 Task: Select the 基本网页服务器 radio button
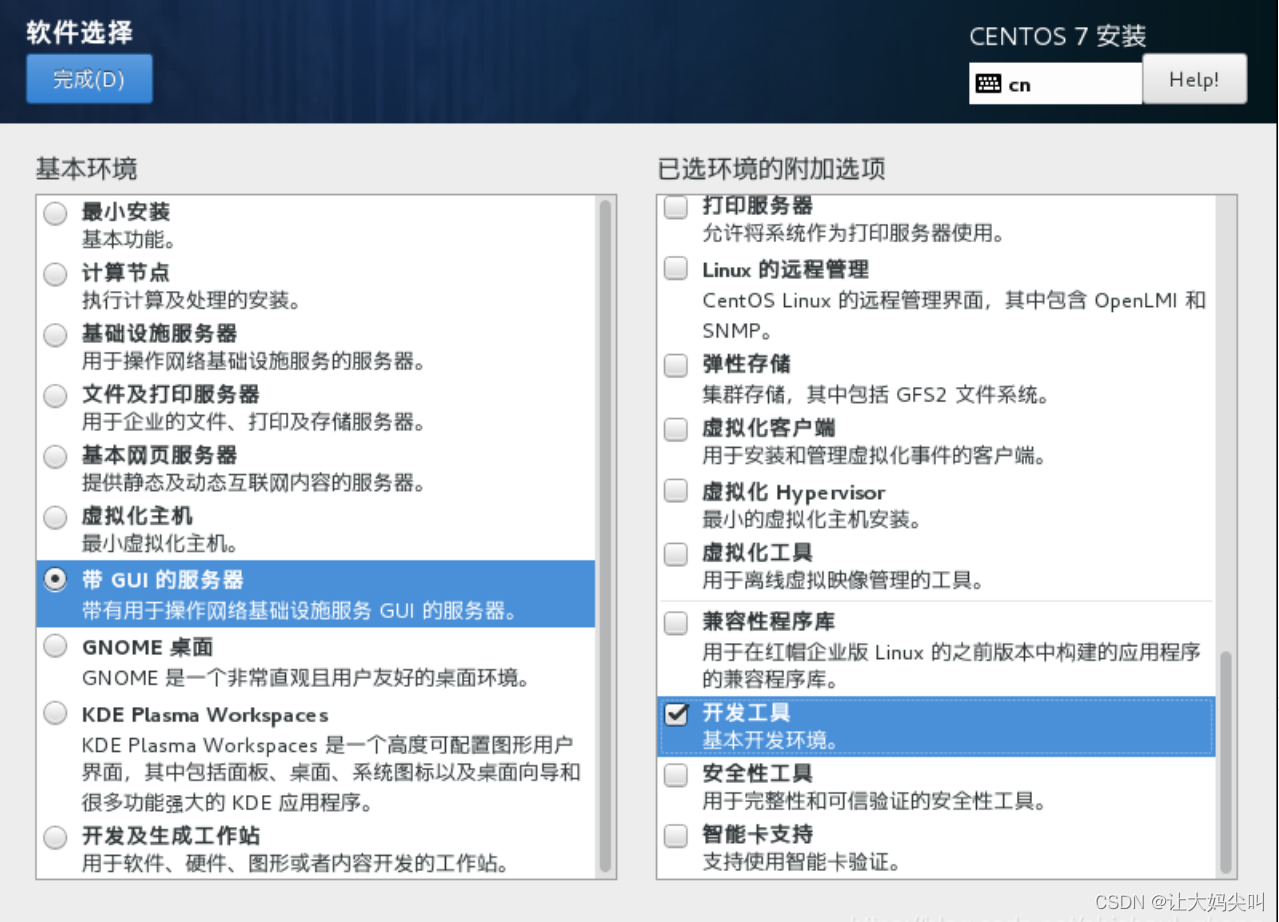[x=56, y=457]
